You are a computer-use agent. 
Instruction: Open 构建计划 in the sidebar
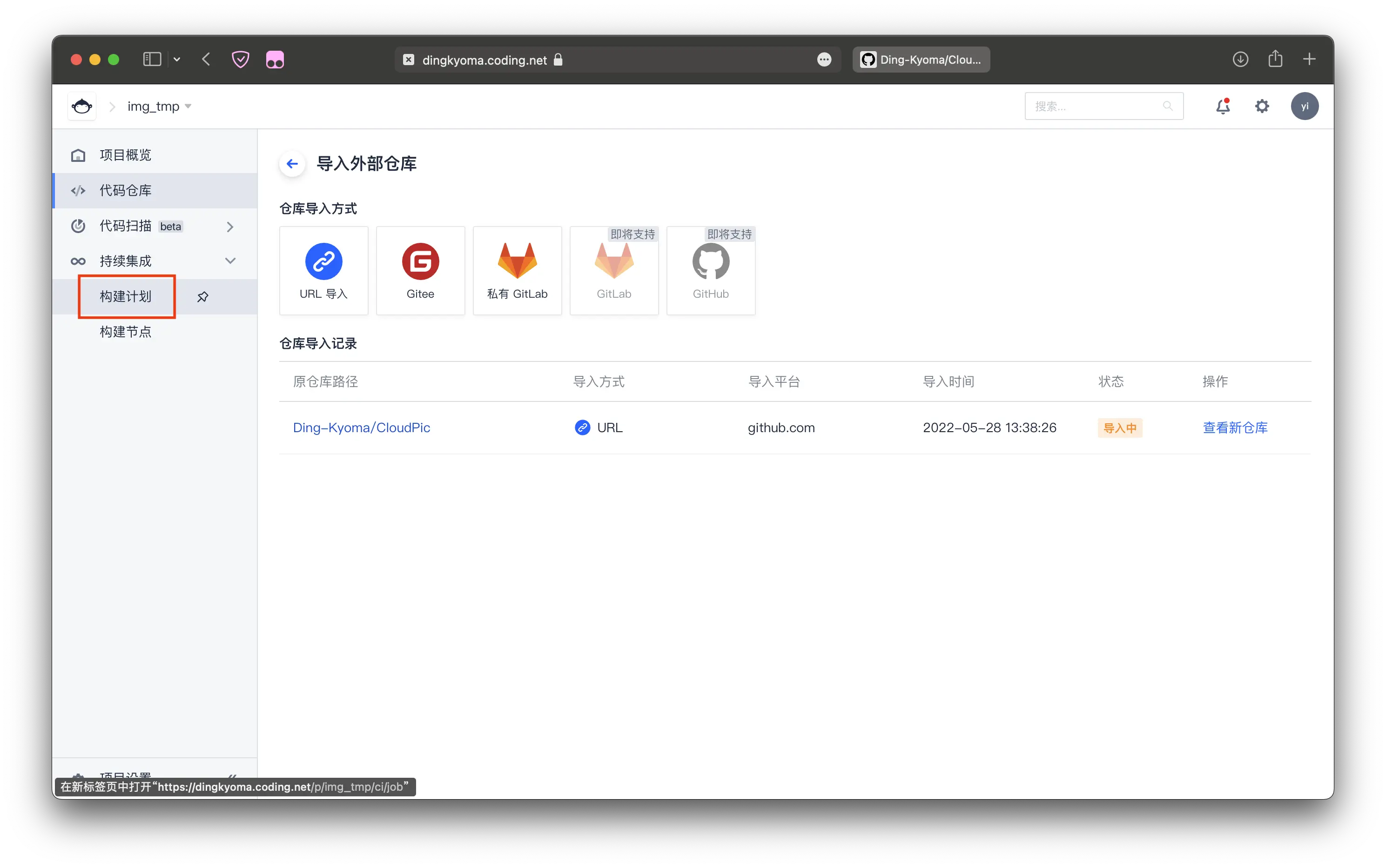pyautogui.click(x=126, y=296)
